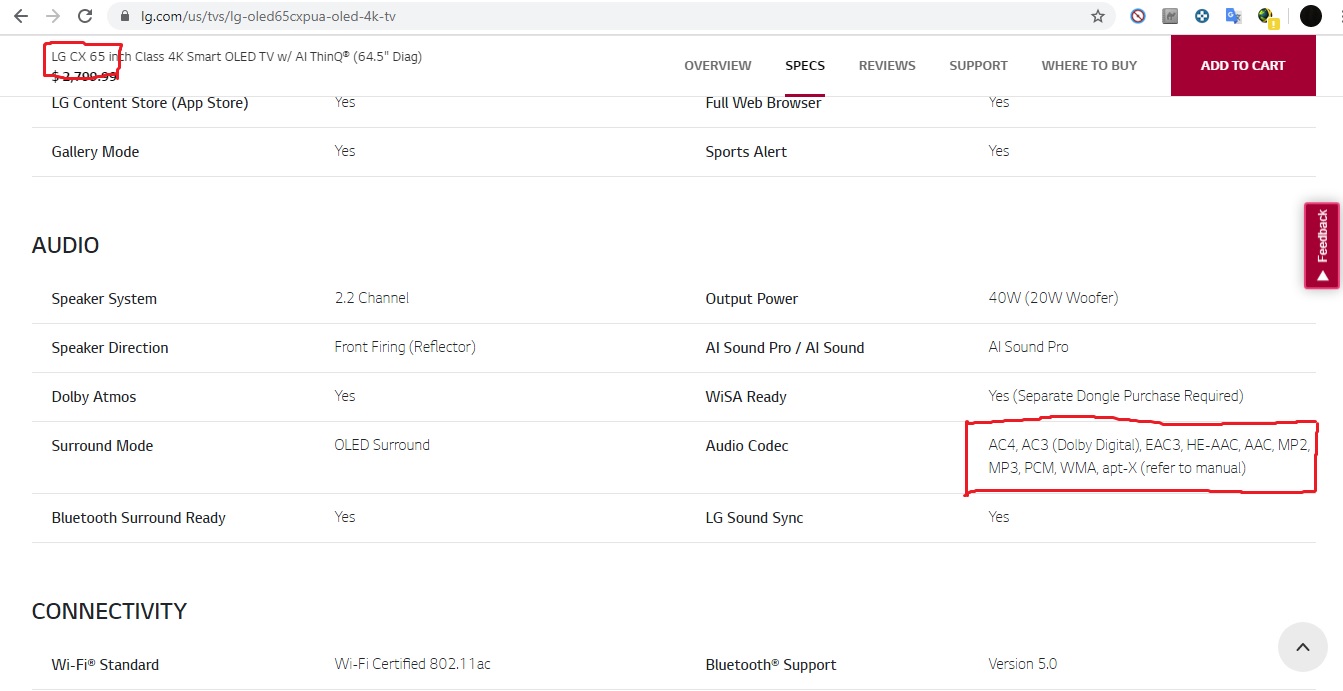Open the Google Translate extension
1343x691 pixels.
(1234, 16)
